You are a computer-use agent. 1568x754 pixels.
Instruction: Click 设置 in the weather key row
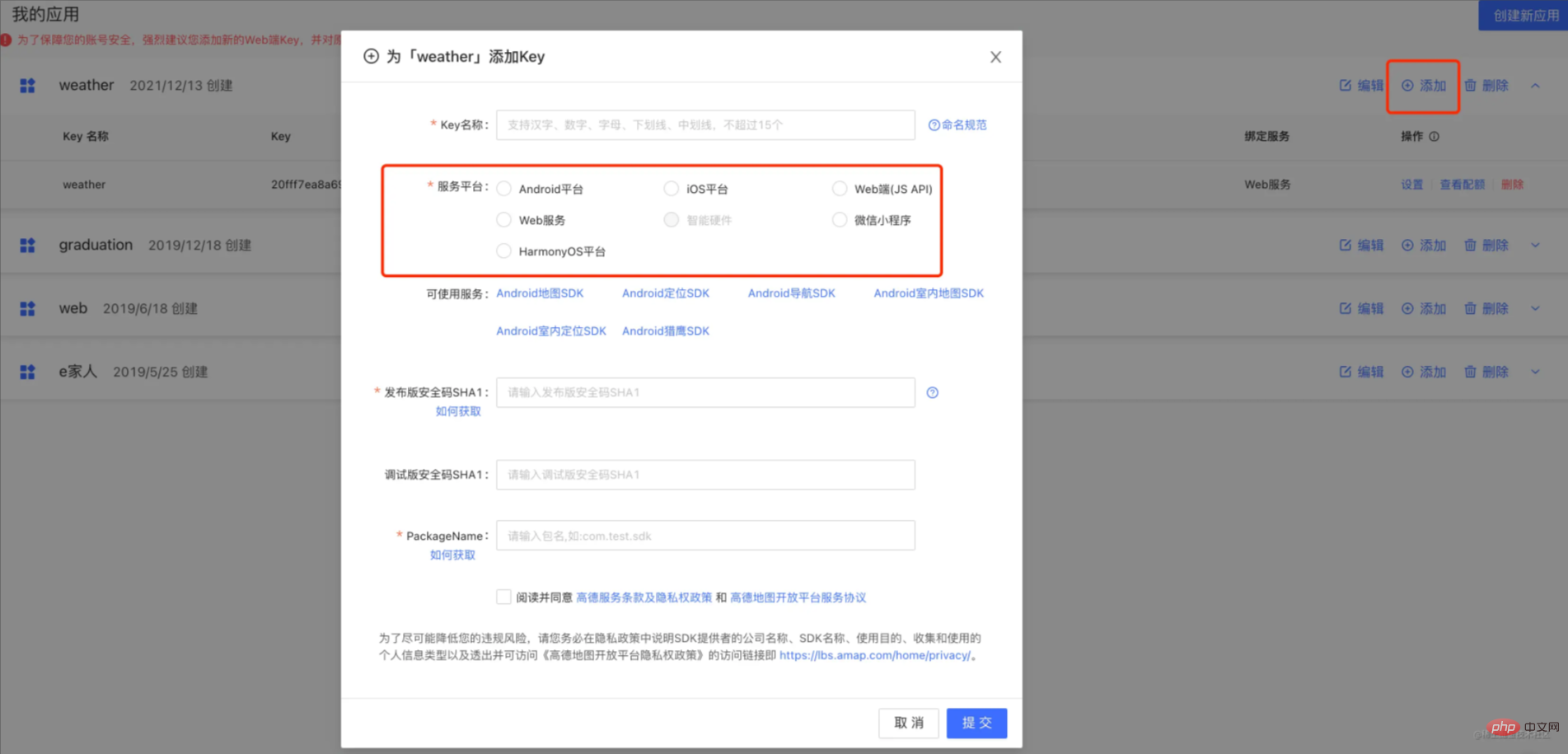[1412, 185]
